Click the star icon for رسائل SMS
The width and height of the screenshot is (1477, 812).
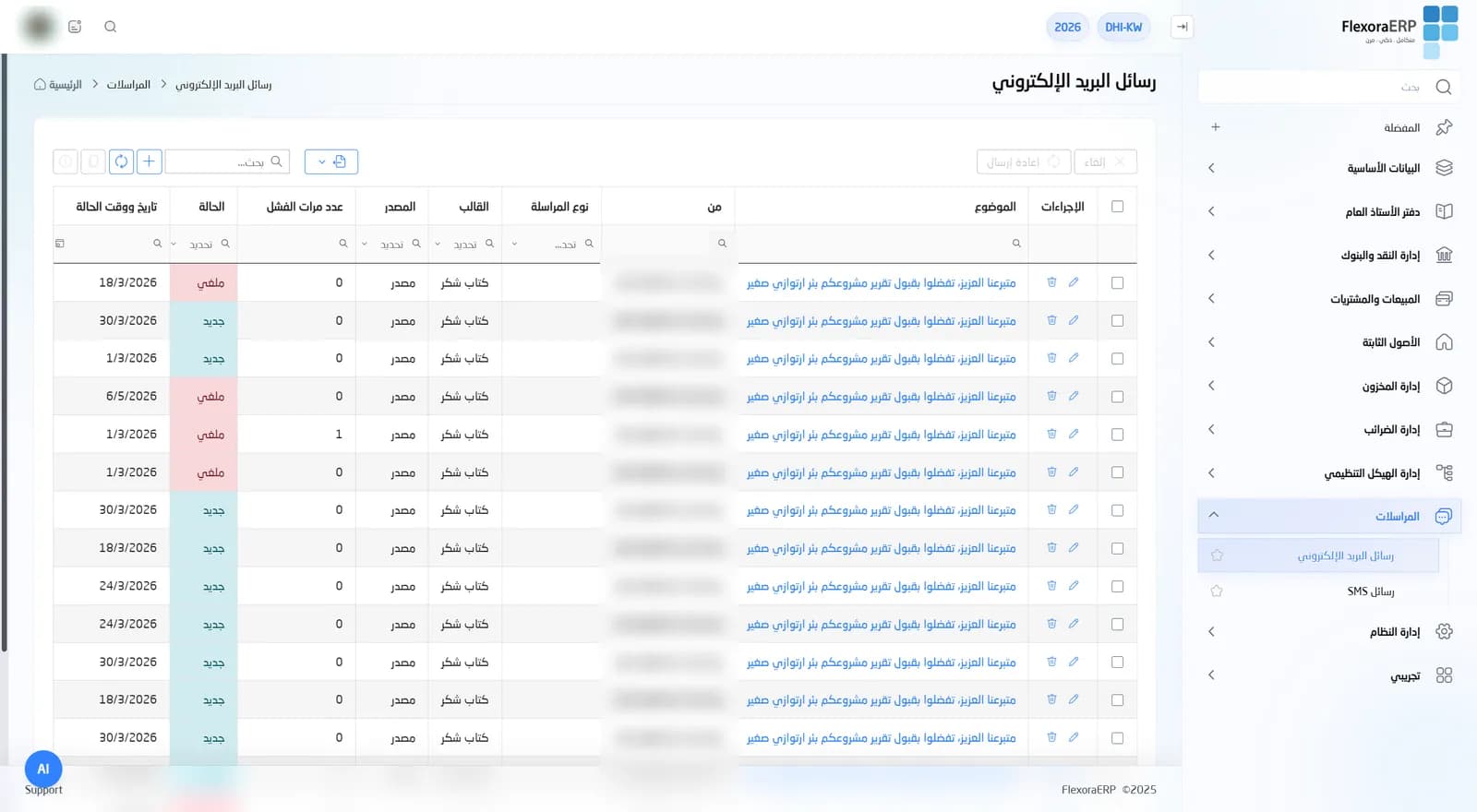(1217, 591)
